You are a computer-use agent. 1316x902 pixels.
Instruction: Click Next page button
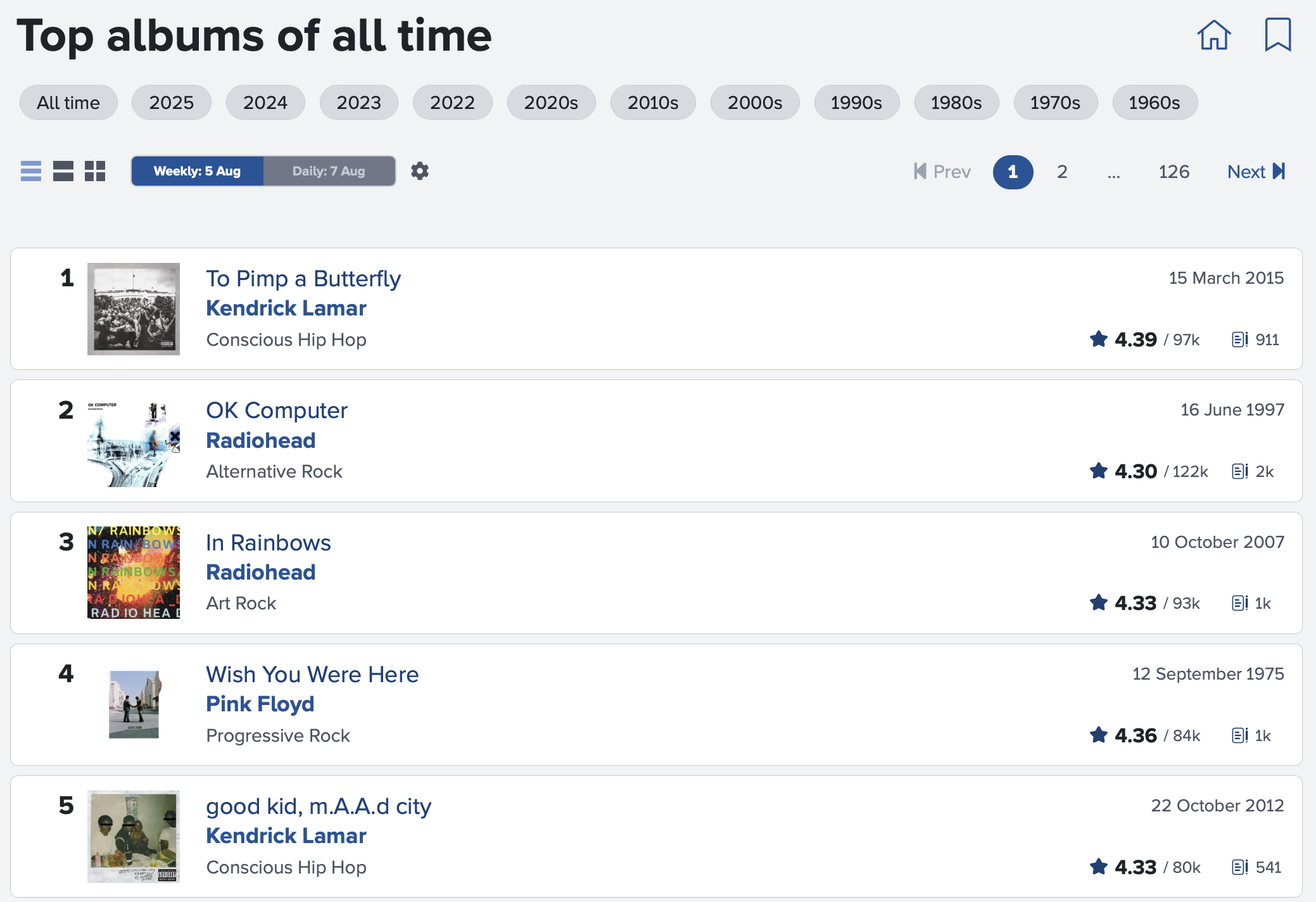[x=1256, y=172]
